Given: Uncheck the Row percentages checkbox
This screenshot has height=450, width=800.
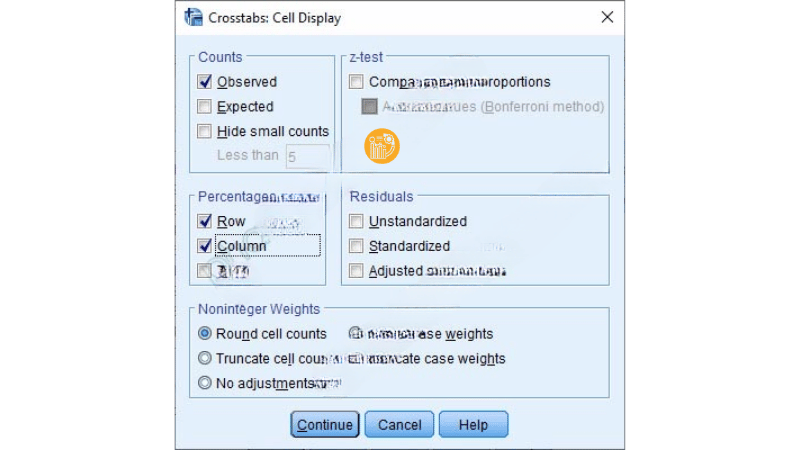Looking at the screenshot, I should (x=205, y=222).
